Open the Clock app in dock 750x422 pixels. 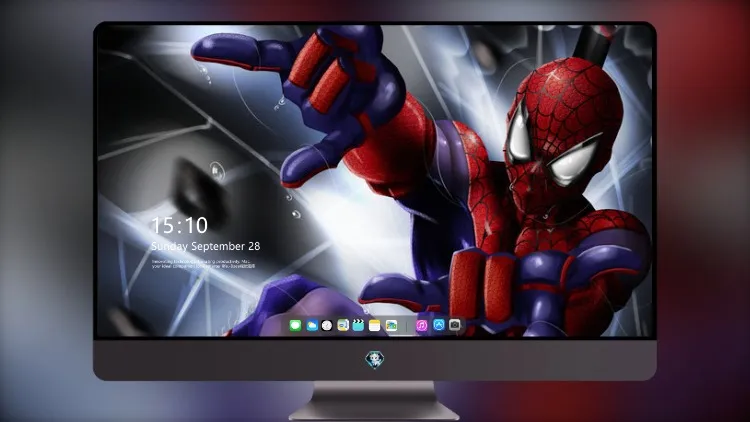(x=327, y=326)
